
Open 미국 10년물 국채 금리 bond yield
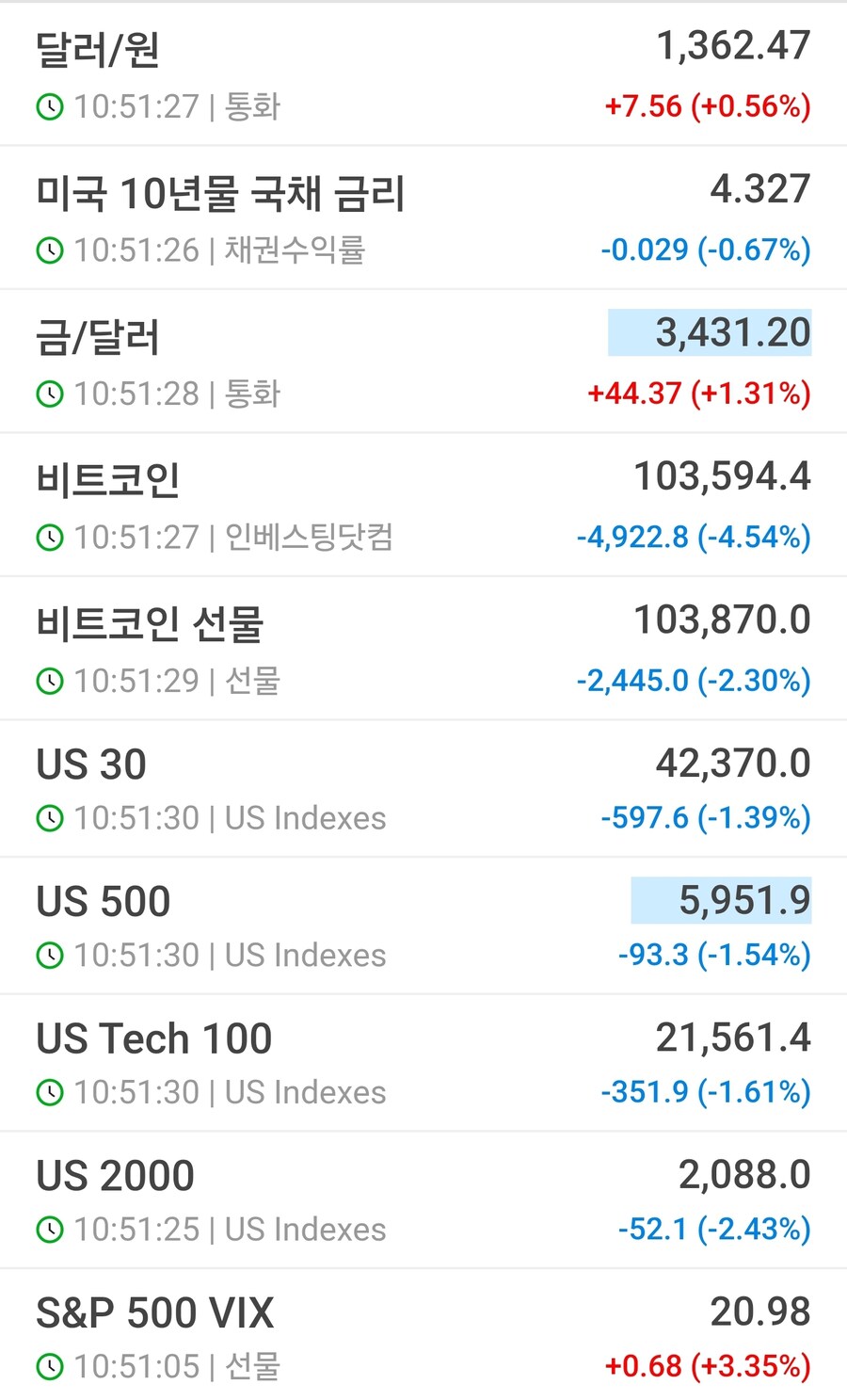coord(423,217)
